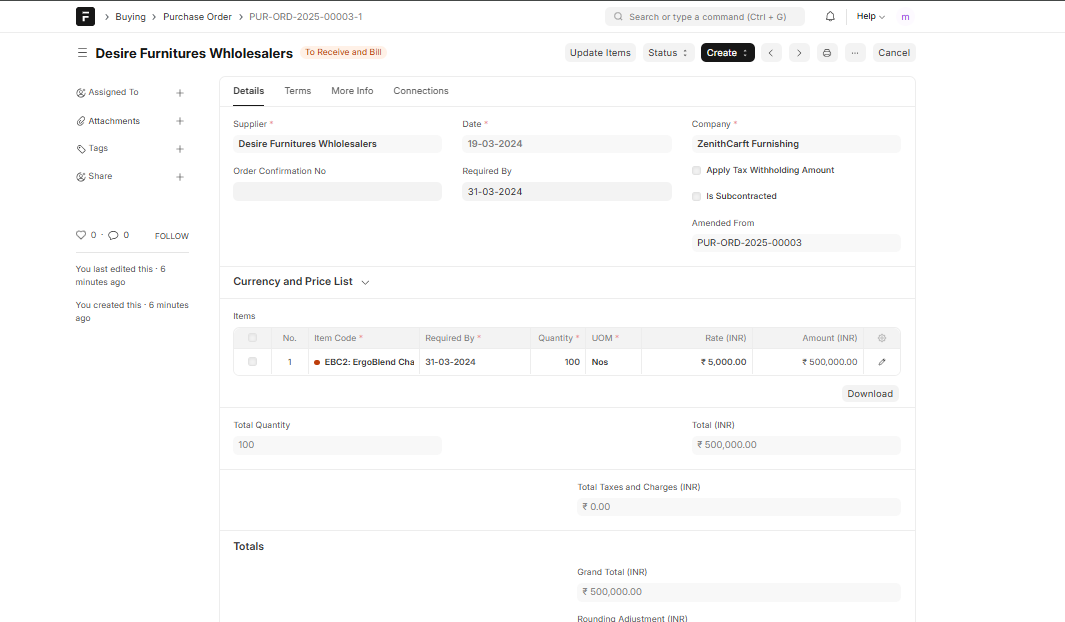The height and width of the screenshot is (622, 1065).
Task: Click the search magnifier icon
Action: tap(618, 16)
